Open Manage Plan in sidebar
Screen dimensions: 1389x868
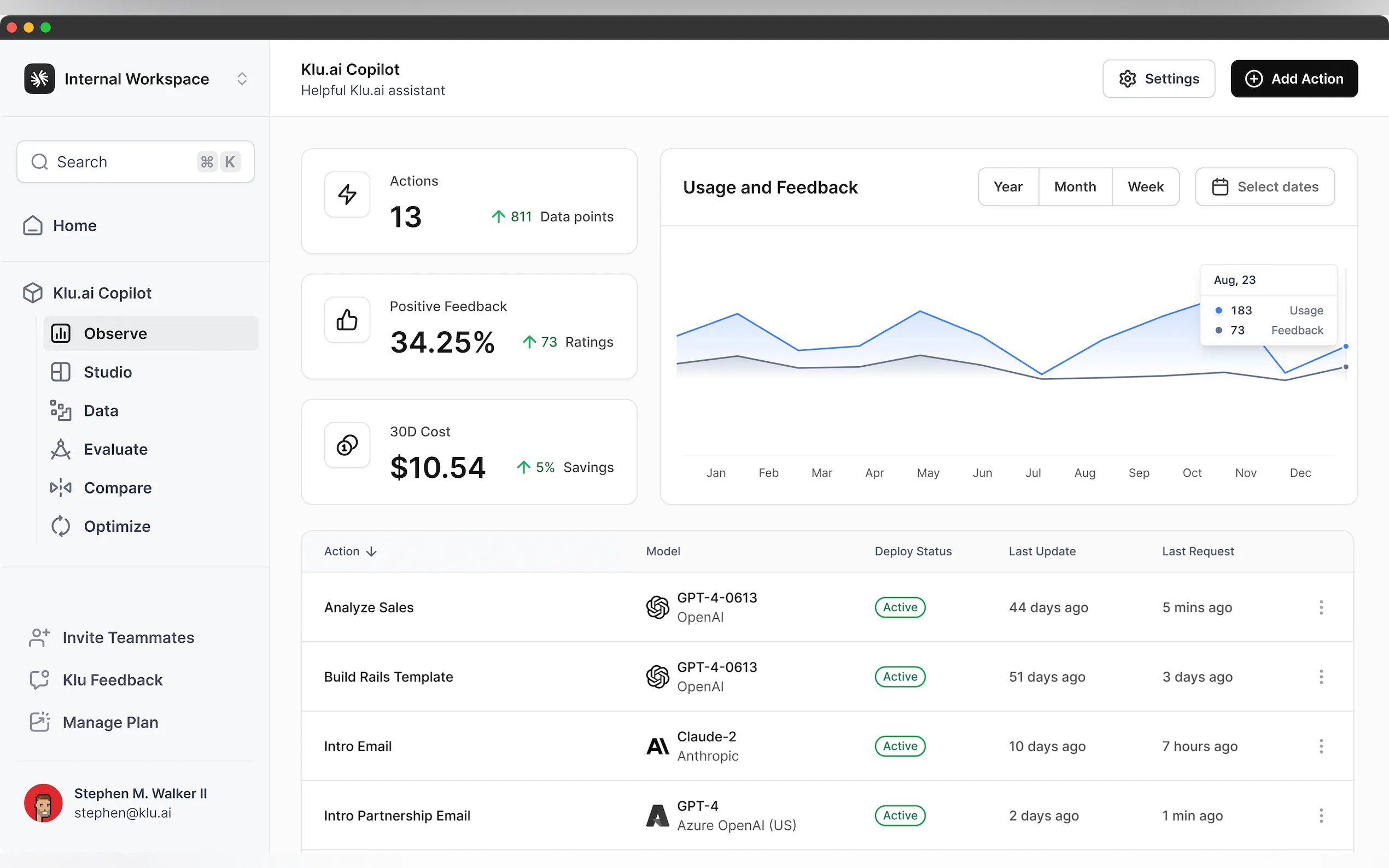pos(110,722)
